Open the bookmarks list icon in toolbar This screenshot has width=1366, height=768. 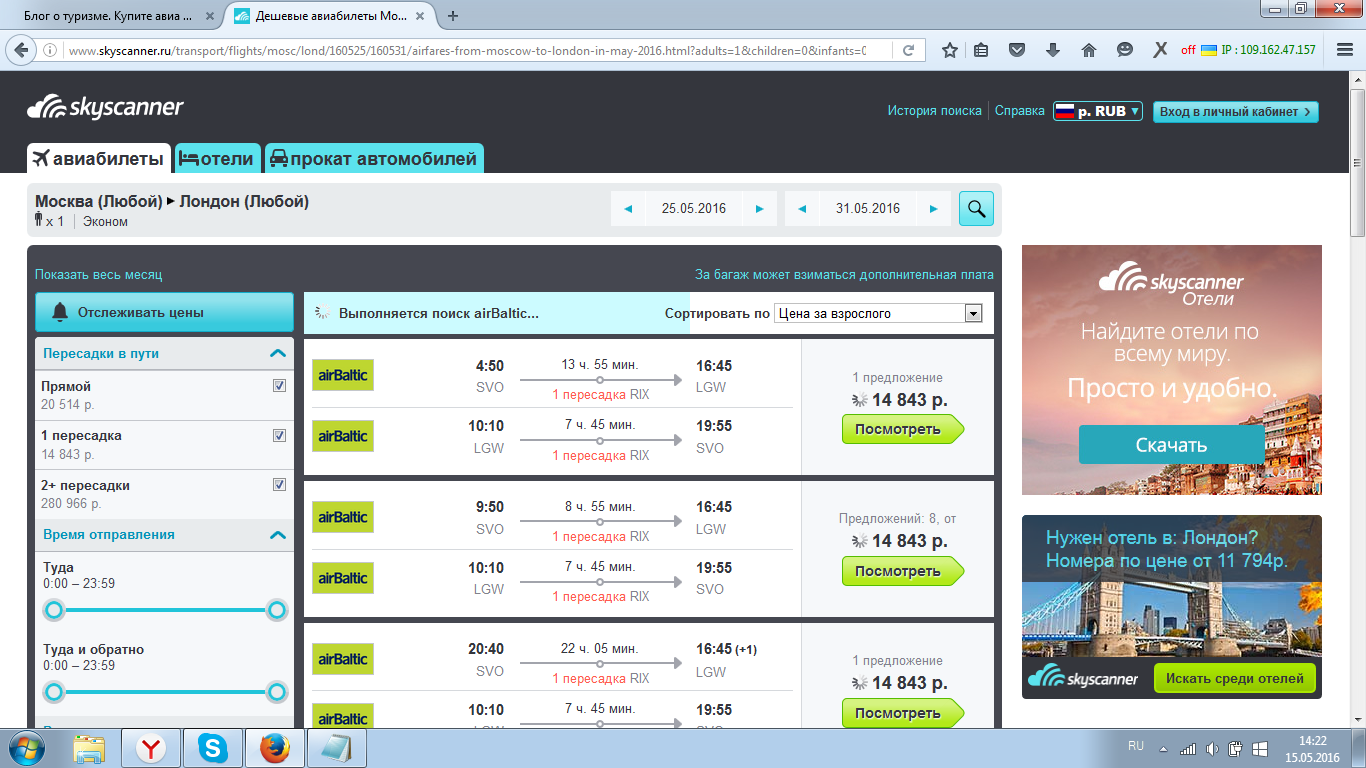[x=981, y=50]
